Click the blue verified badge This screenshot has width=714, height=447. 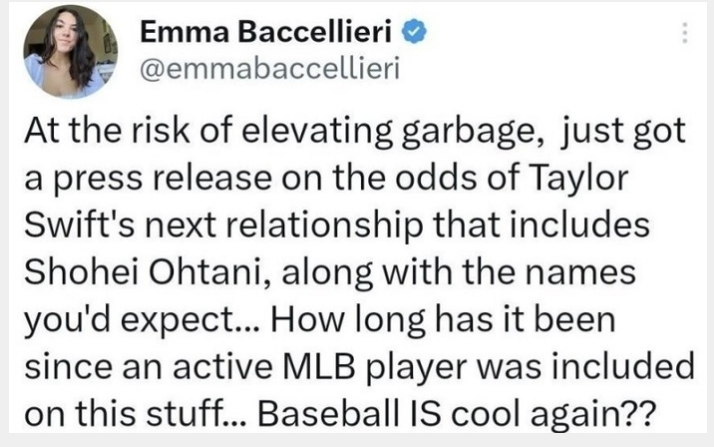415,33
